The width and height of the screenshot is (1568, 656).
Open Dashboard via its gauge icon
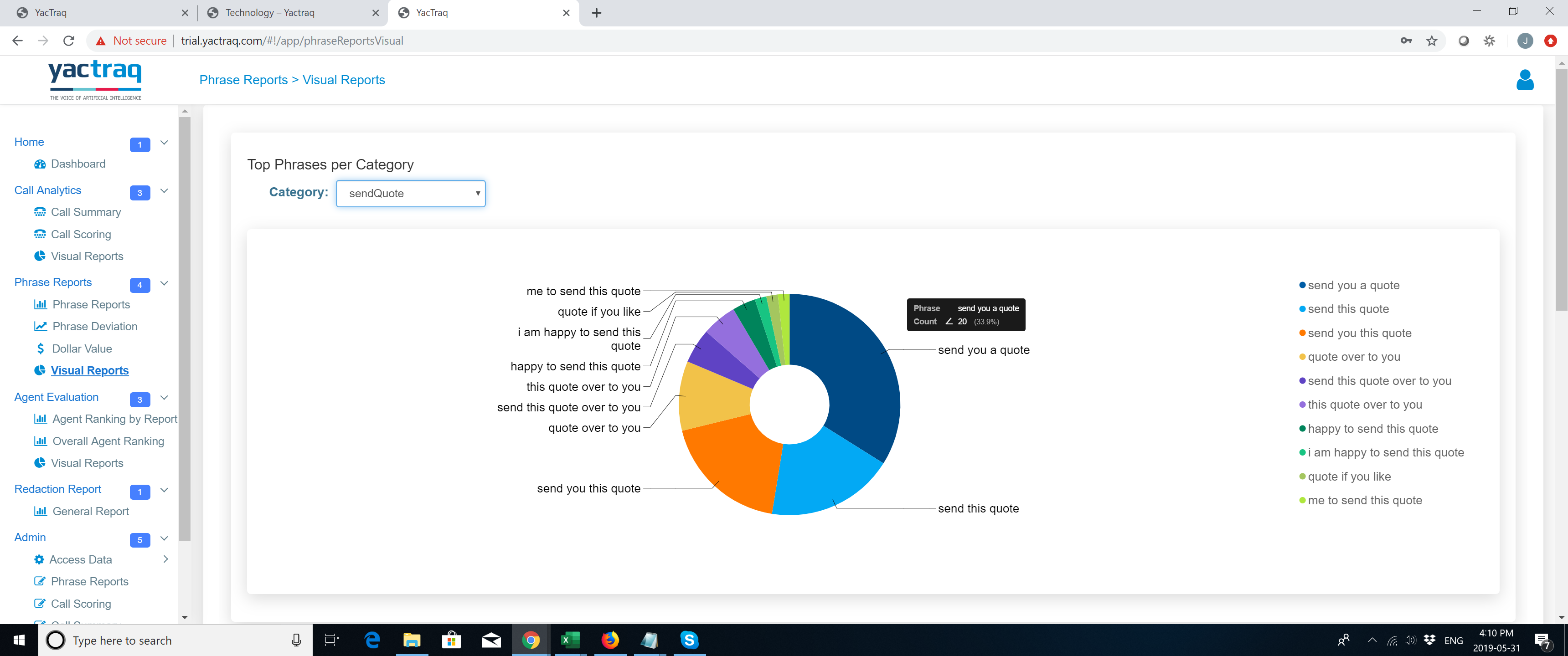tap(40, 164)
